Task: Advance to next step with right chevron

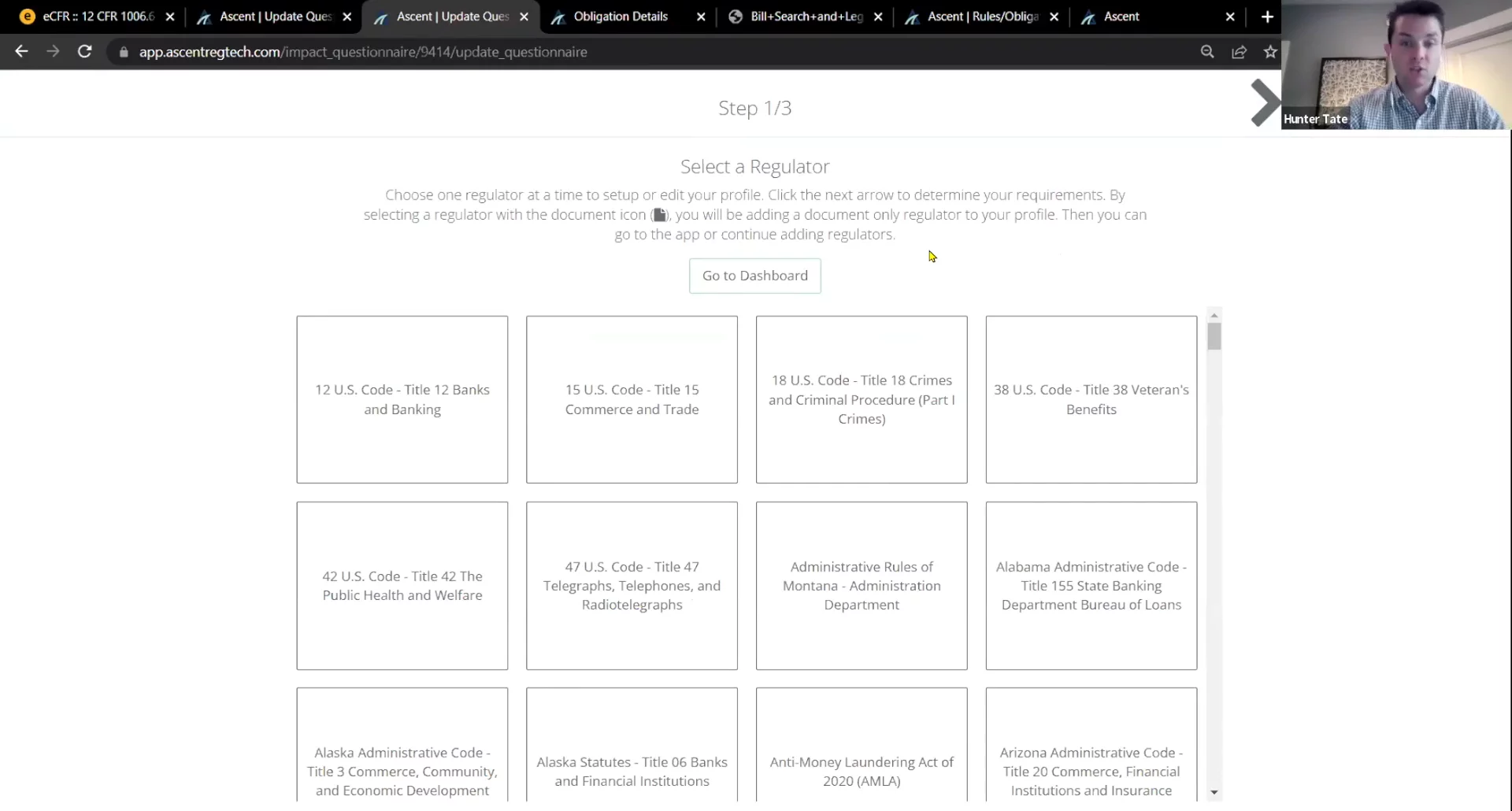Action: 1264,103
